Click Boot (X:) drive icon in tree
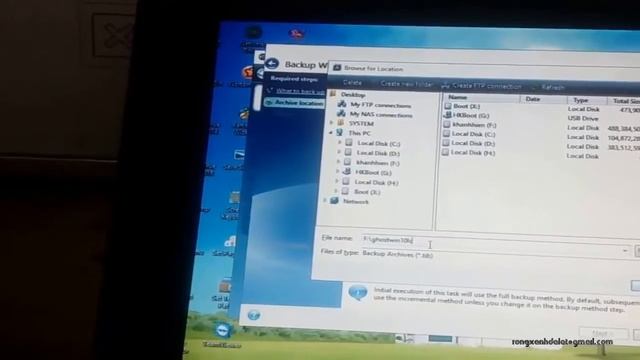Viewport: 640px width, 360px height. point(345,191)
